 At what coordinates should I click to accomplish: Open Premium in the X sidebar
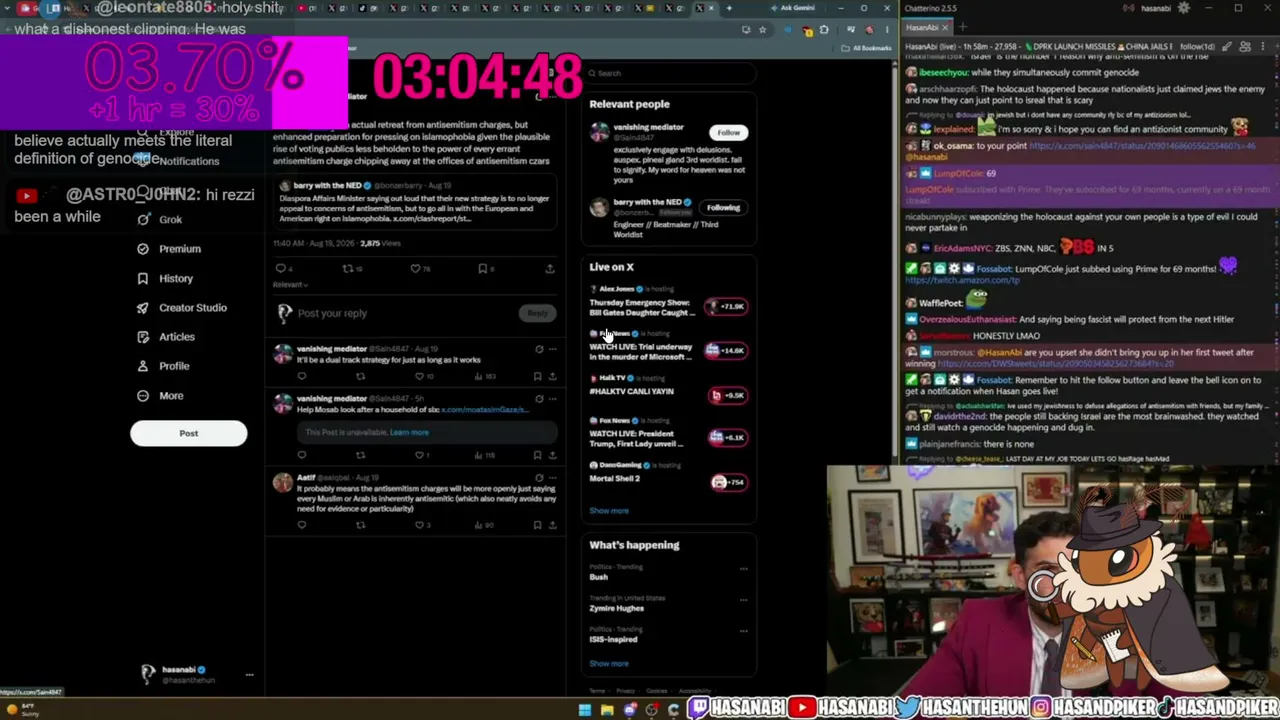point(169,249)
